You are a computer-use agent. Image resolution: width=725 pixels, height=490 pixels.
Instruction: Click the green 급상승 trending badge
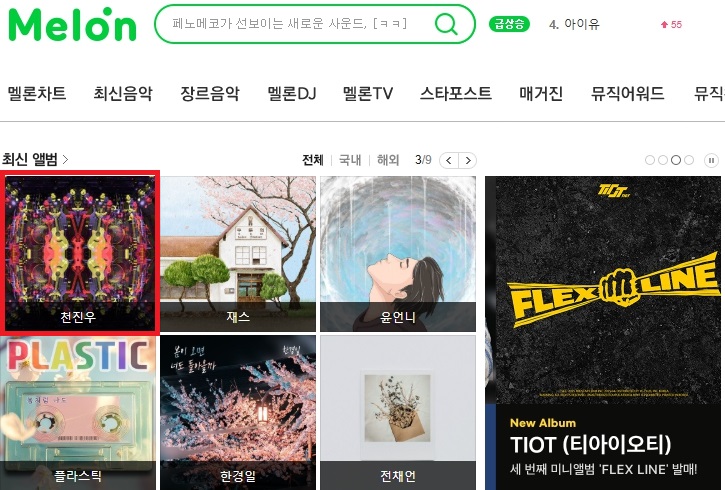pyautogui.click(x=509, y=24)
